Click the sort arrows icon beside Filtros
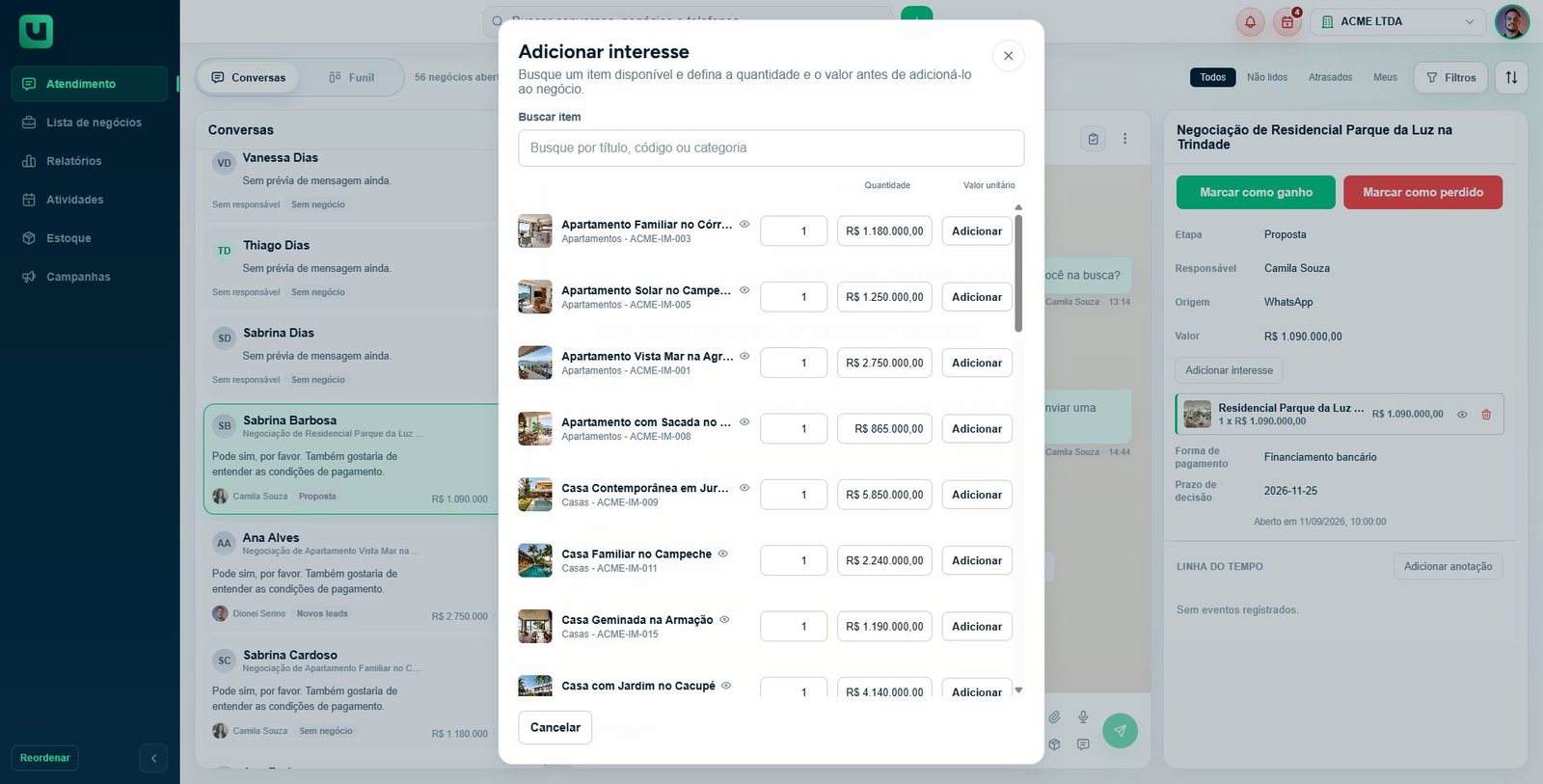This screenshot has width=1543, height=784. pos(1511,77)
